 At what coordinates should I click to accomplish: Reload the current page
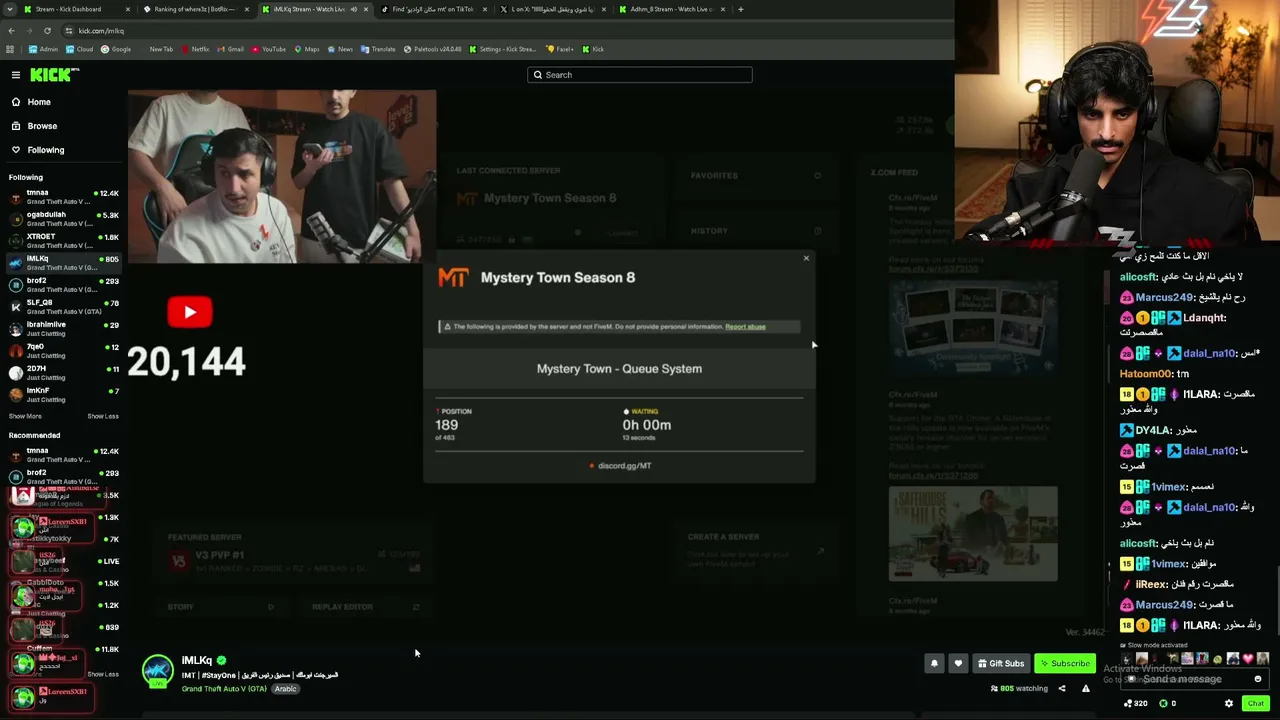tap(47, 31)
